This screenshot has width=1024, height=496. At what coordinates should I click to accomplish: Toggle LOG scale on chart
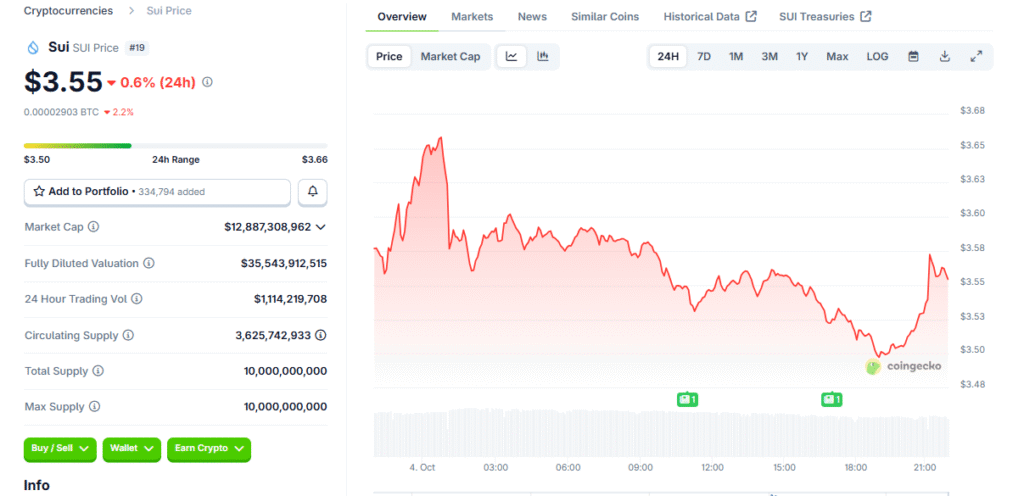pos(877,57)
